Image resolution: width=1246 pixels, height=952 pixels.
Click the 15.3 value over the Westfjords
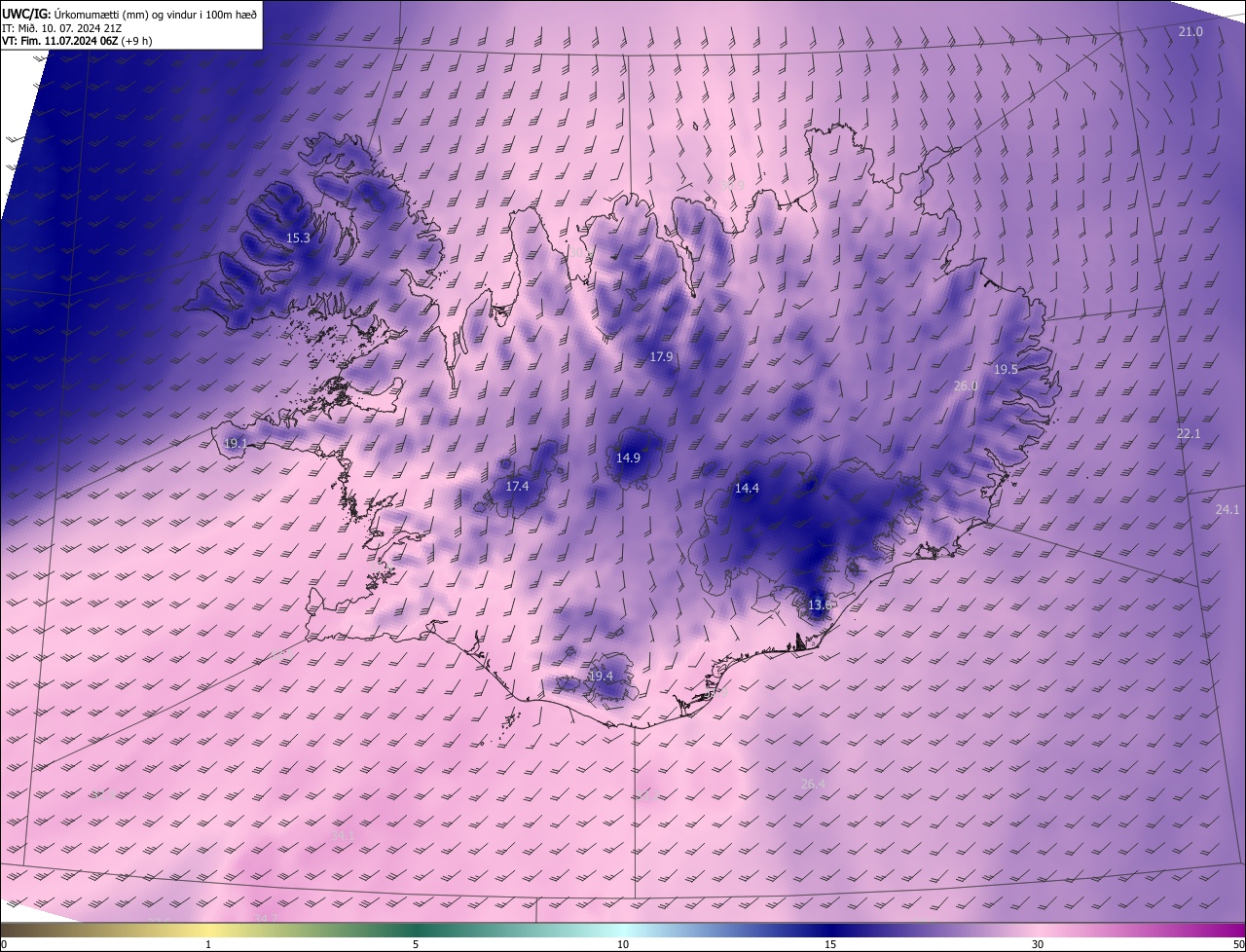click(298, 238)
